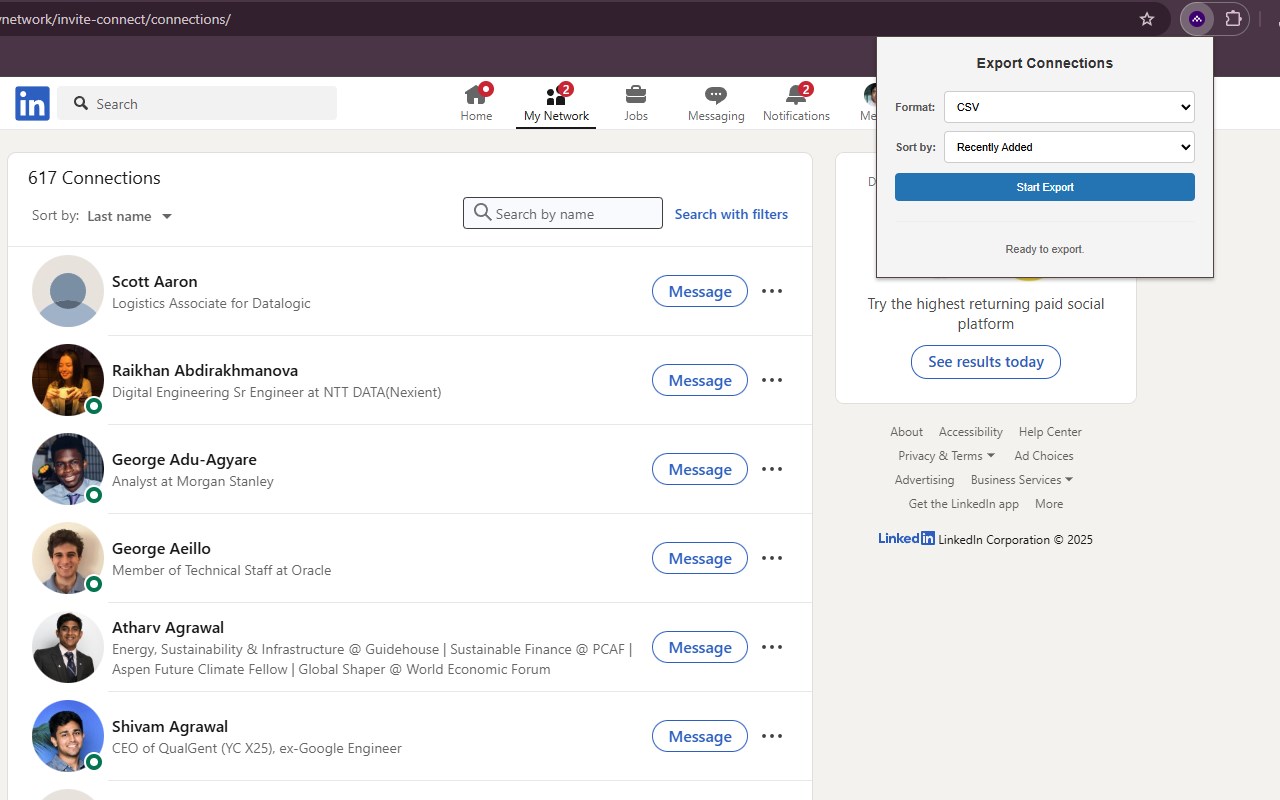Message Shivam Agrawal
The height and width of the screenshot is (800, 1280).
pos(700,736)
